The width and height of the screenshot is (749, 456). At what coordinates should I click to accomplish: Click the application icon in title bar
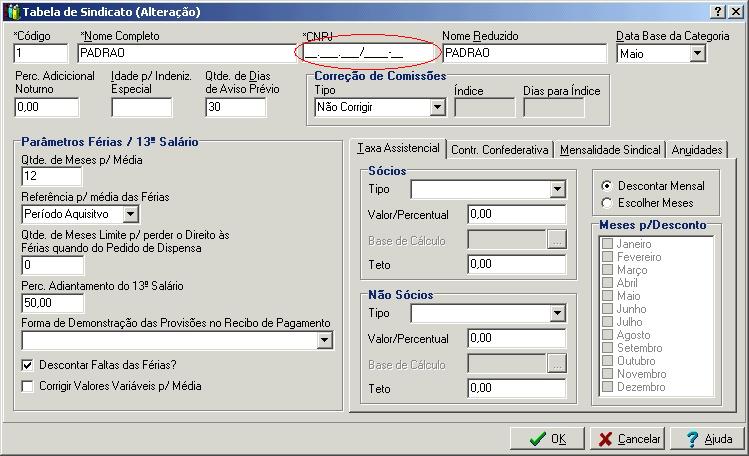tap(13, 11)
